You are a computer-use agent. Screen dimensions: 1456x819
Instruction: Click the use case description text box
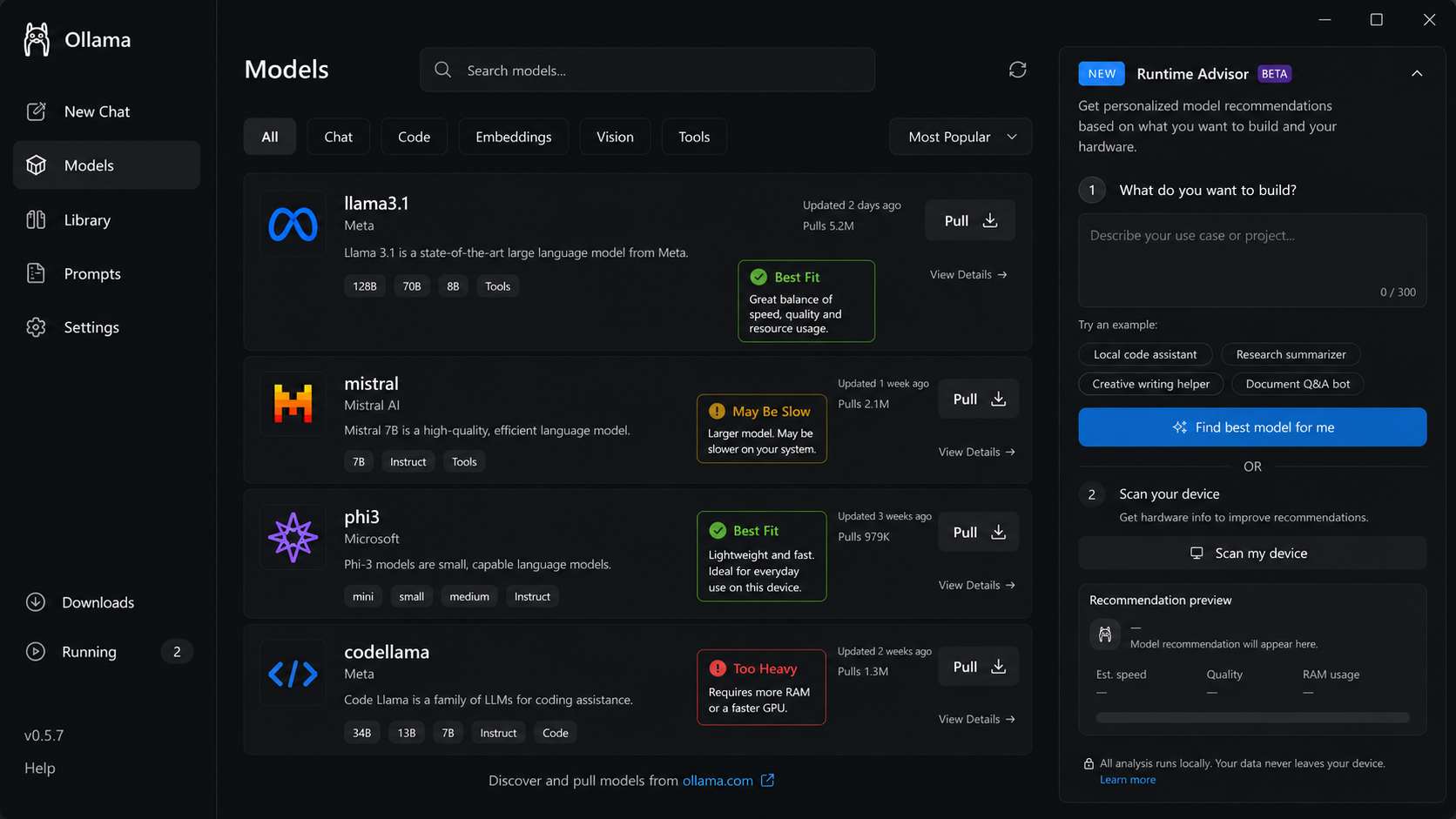tap(1252, 260)
